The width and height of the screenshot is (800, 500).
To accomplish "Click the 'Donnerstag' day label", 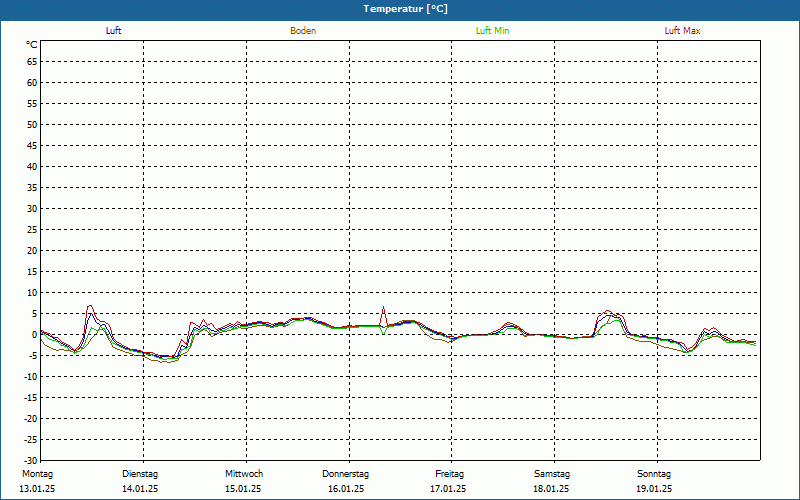I will pyautogui.click(x=345, y=474).
